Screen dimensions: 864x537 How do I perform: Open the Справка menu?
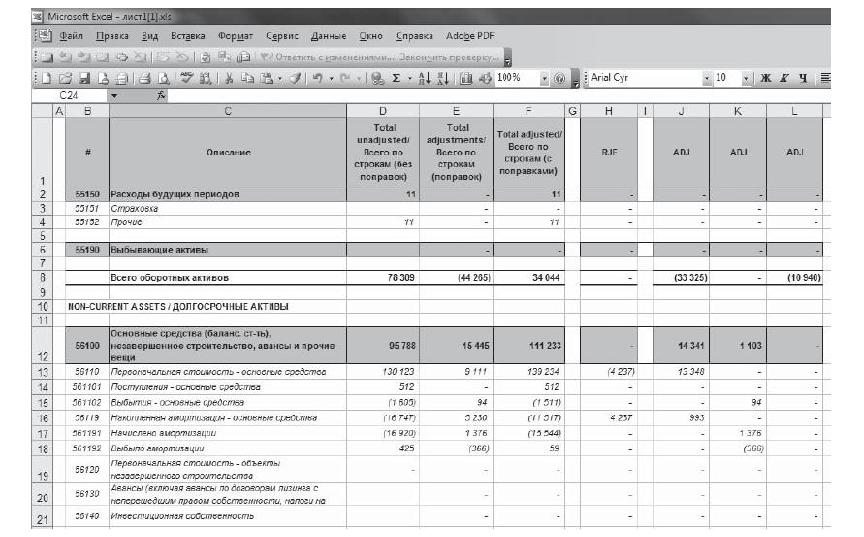tap(414, 36)
